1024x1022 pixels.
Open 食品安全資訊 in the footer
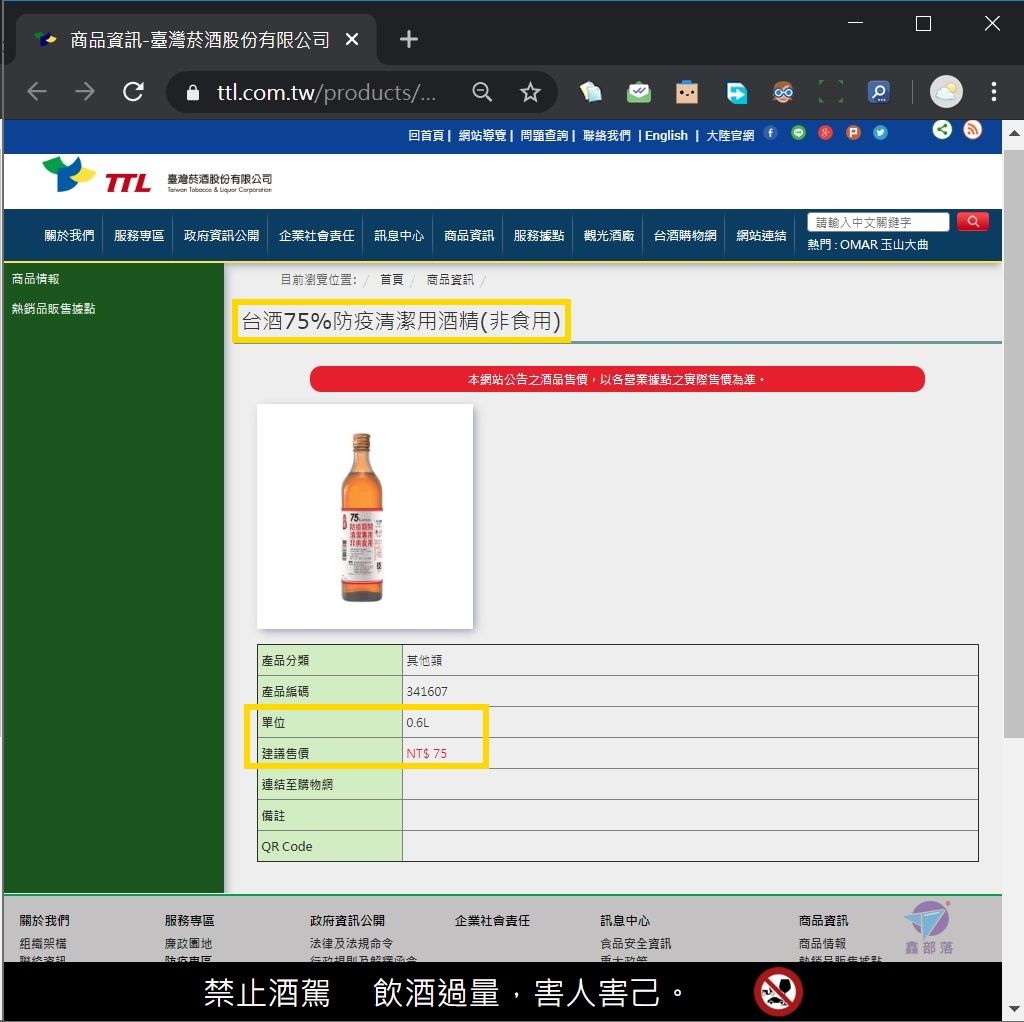click(635, 943)
